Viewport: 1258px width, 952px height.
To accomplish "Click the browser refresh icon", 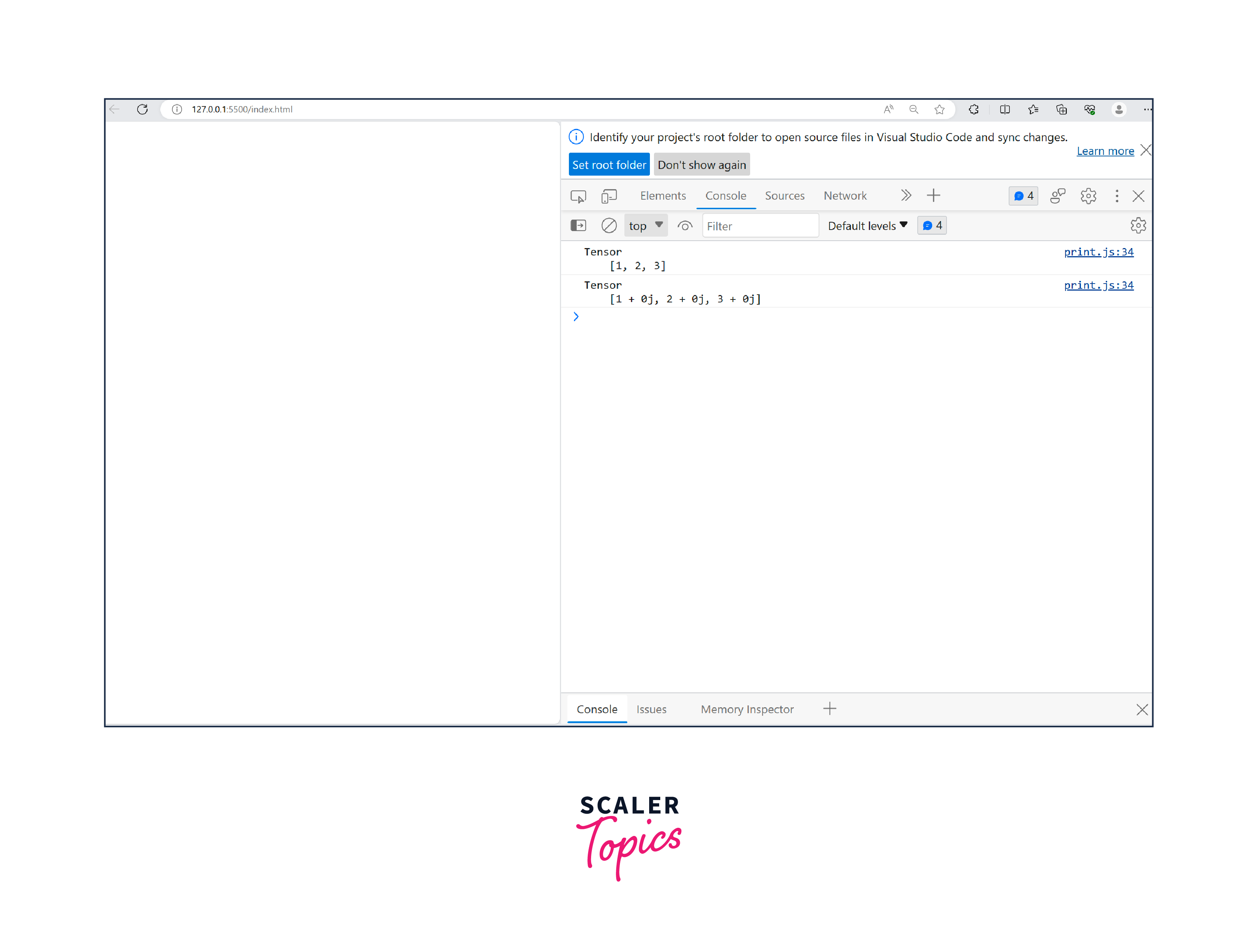I will 142,109.
